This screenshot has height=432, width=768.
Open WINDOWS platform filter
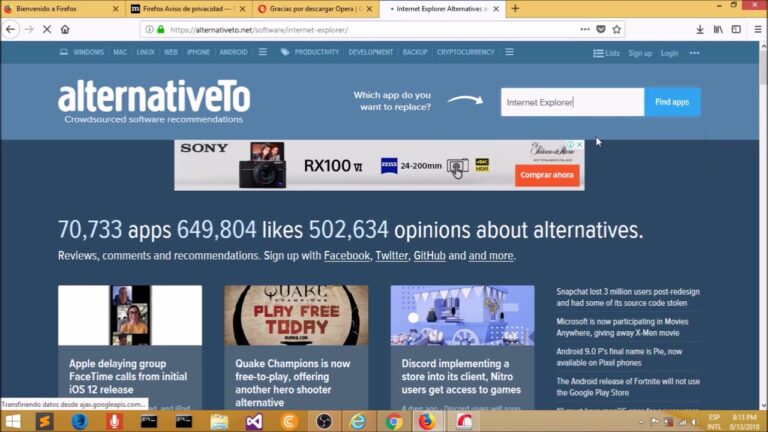coord(88,52)
